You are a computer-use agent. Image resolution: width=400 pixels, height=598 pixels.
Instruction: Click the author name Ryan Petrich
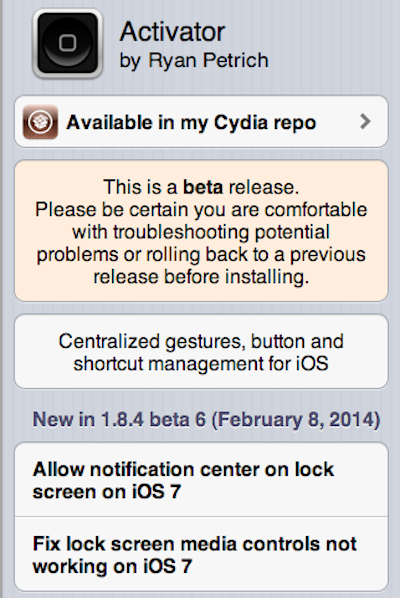coord(209,60)
